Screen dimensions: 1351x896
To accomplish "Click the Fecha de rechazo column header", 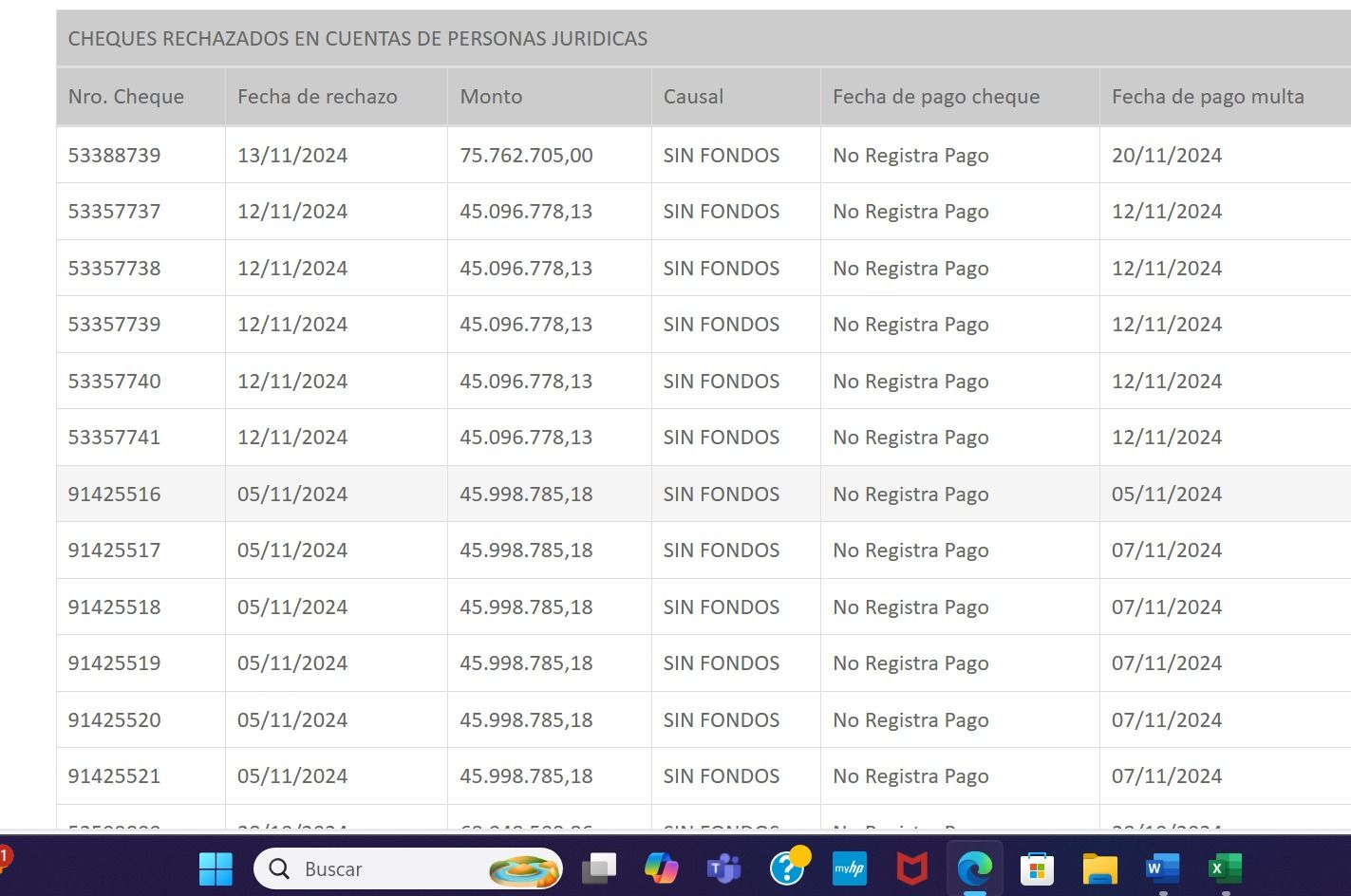I will click(317, 96).
